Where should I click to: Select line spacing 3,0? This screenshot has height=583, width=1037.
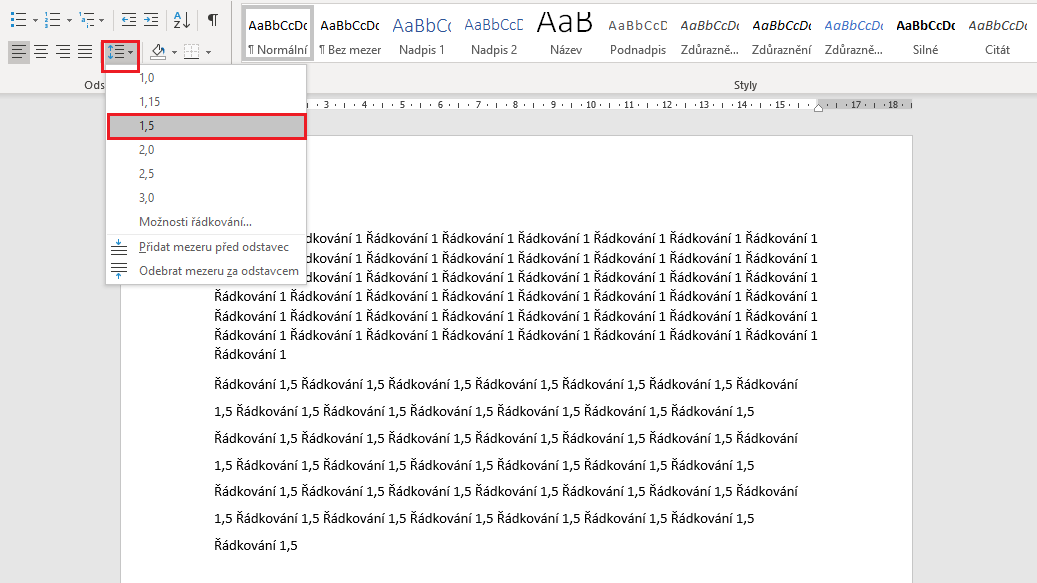pos(206,198)
